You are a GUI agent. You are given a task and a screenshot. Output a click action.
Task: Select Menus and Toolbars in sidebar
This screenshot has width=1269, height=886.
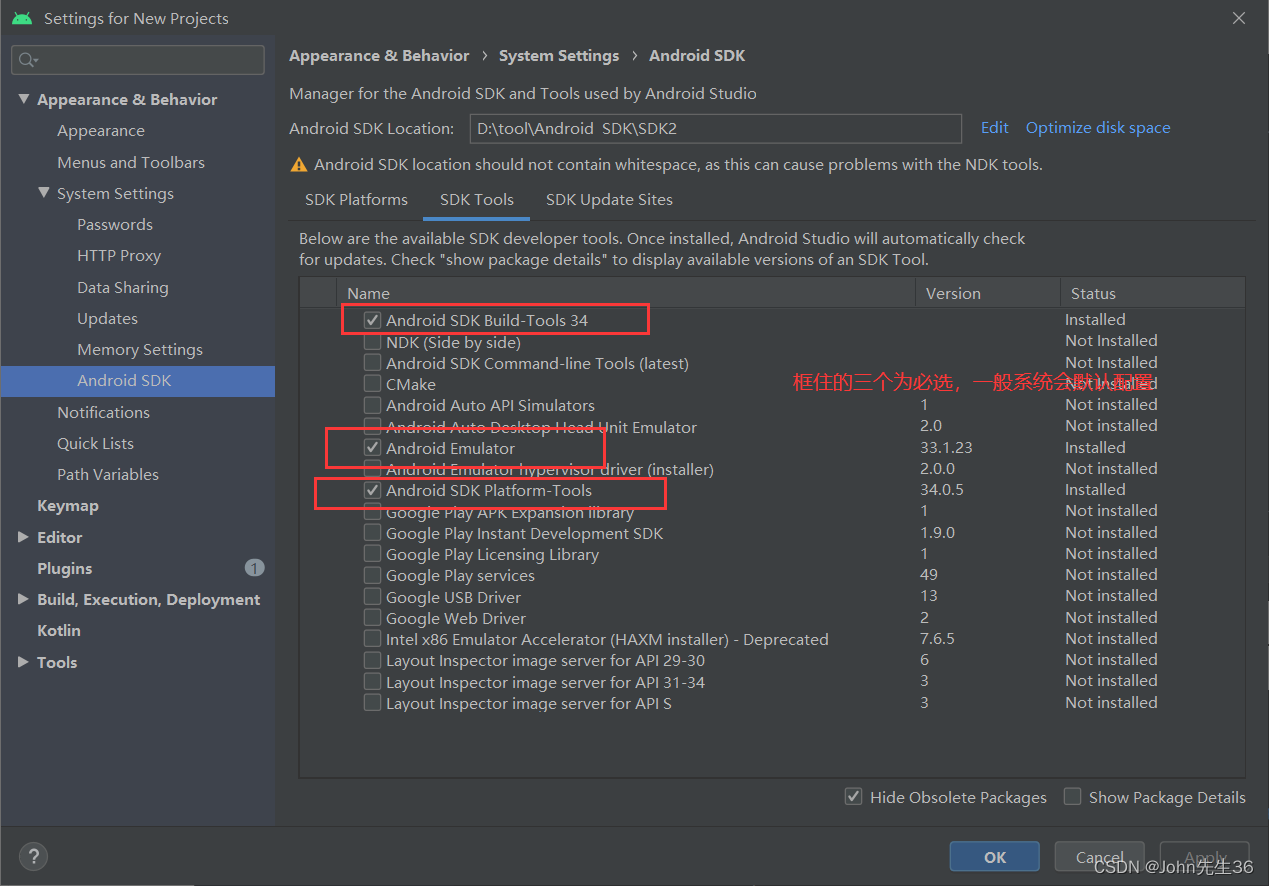[131, 162]
